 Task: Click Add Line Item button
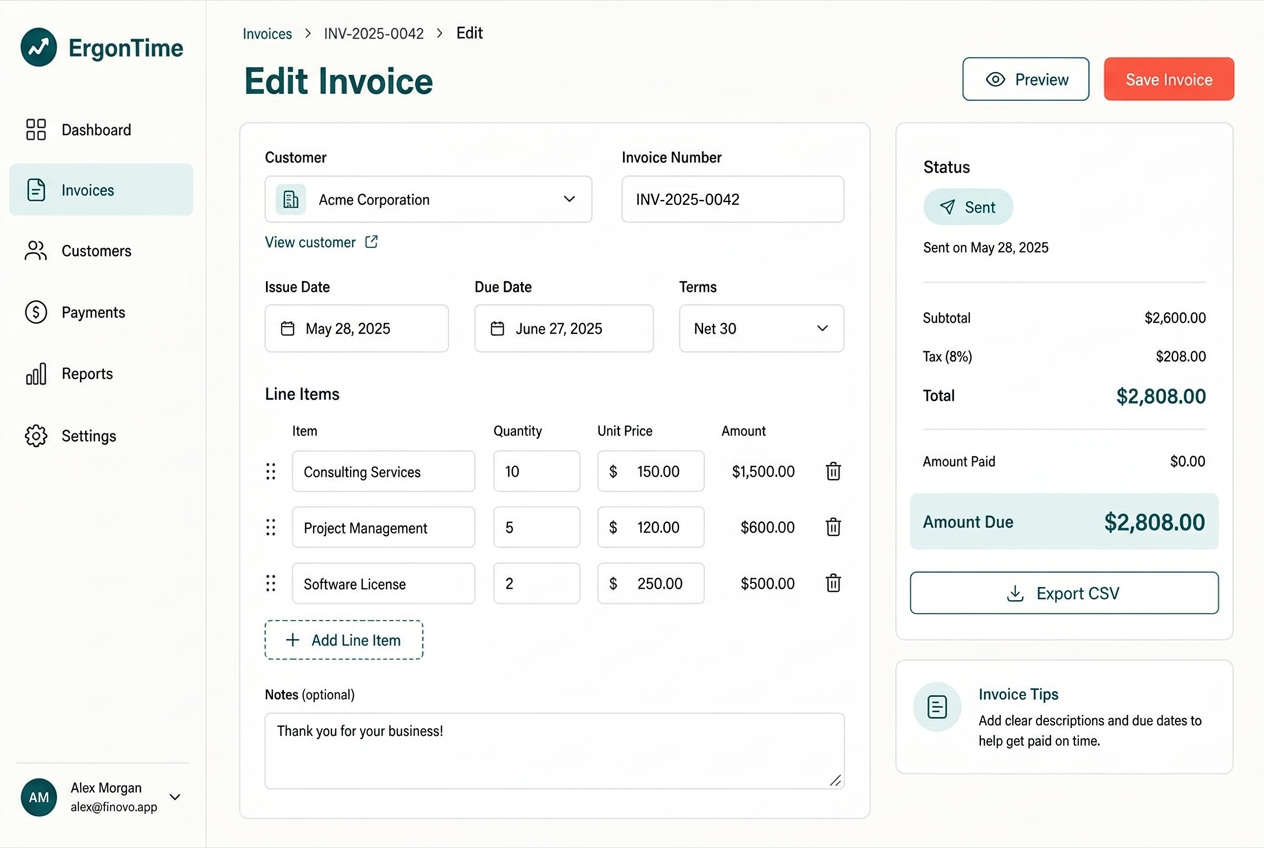coord(344,640)
